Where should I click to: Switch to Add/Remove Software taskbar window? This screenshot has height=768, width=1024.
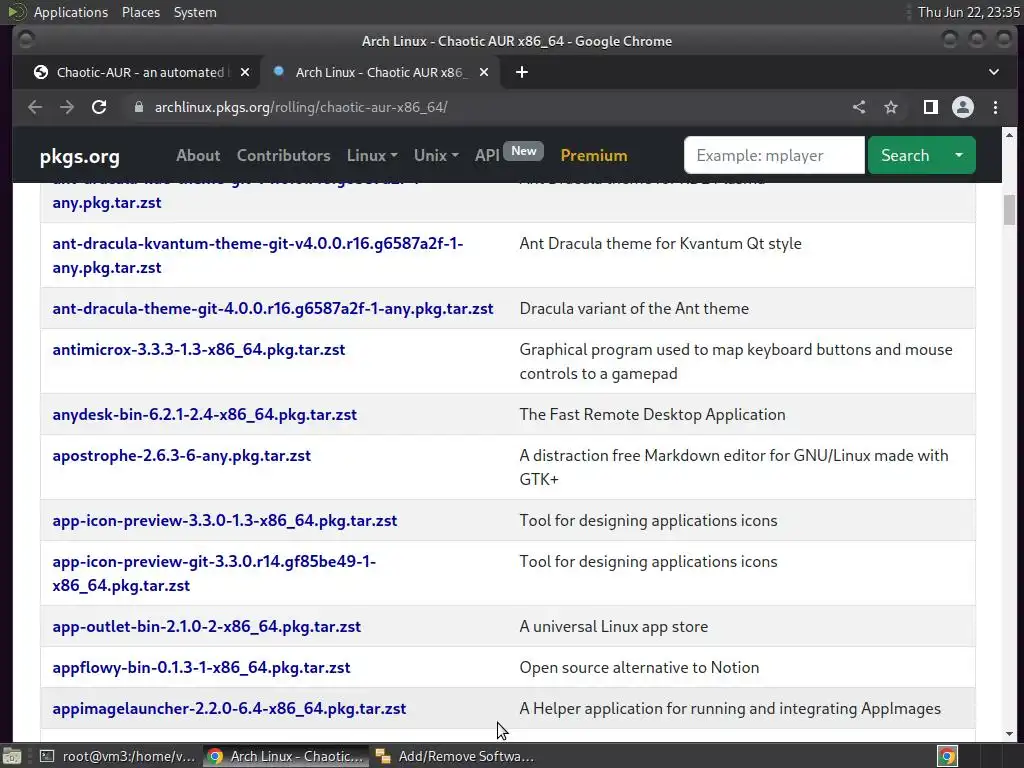click(456, 756)
